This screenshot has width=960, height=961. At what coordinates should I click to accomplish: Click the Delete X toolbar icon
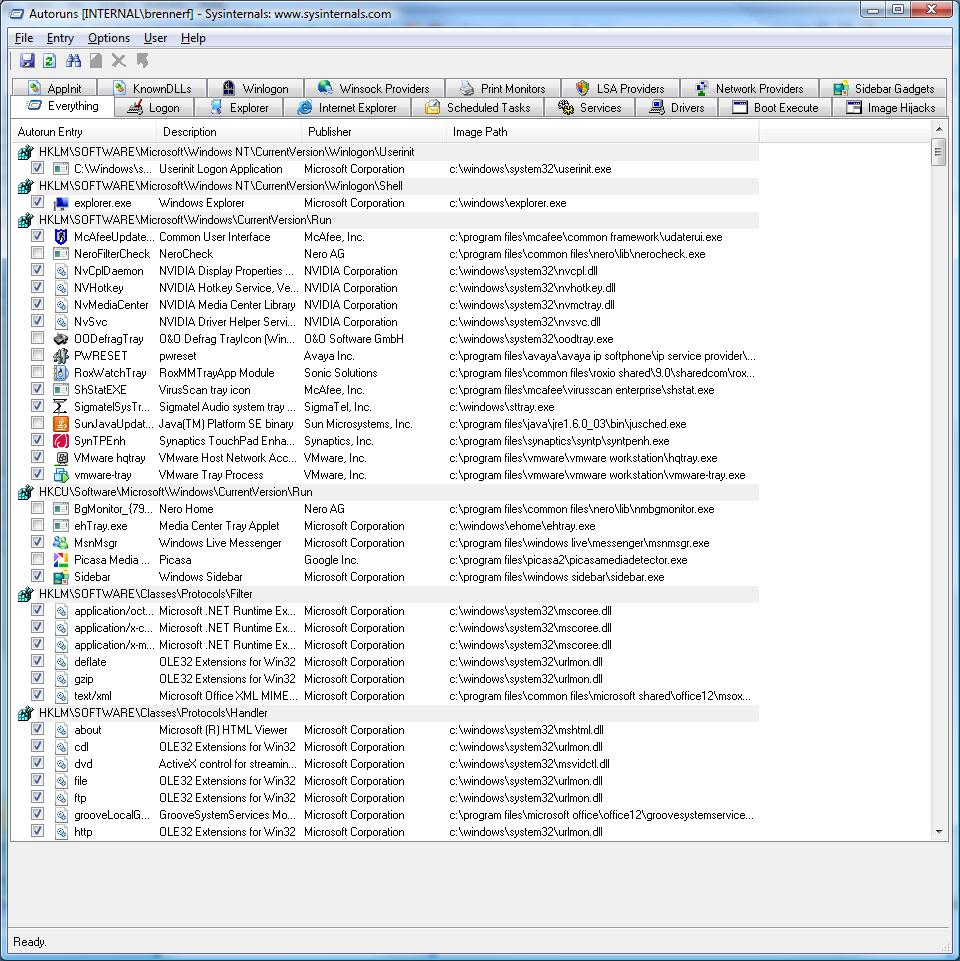[119, 61]
